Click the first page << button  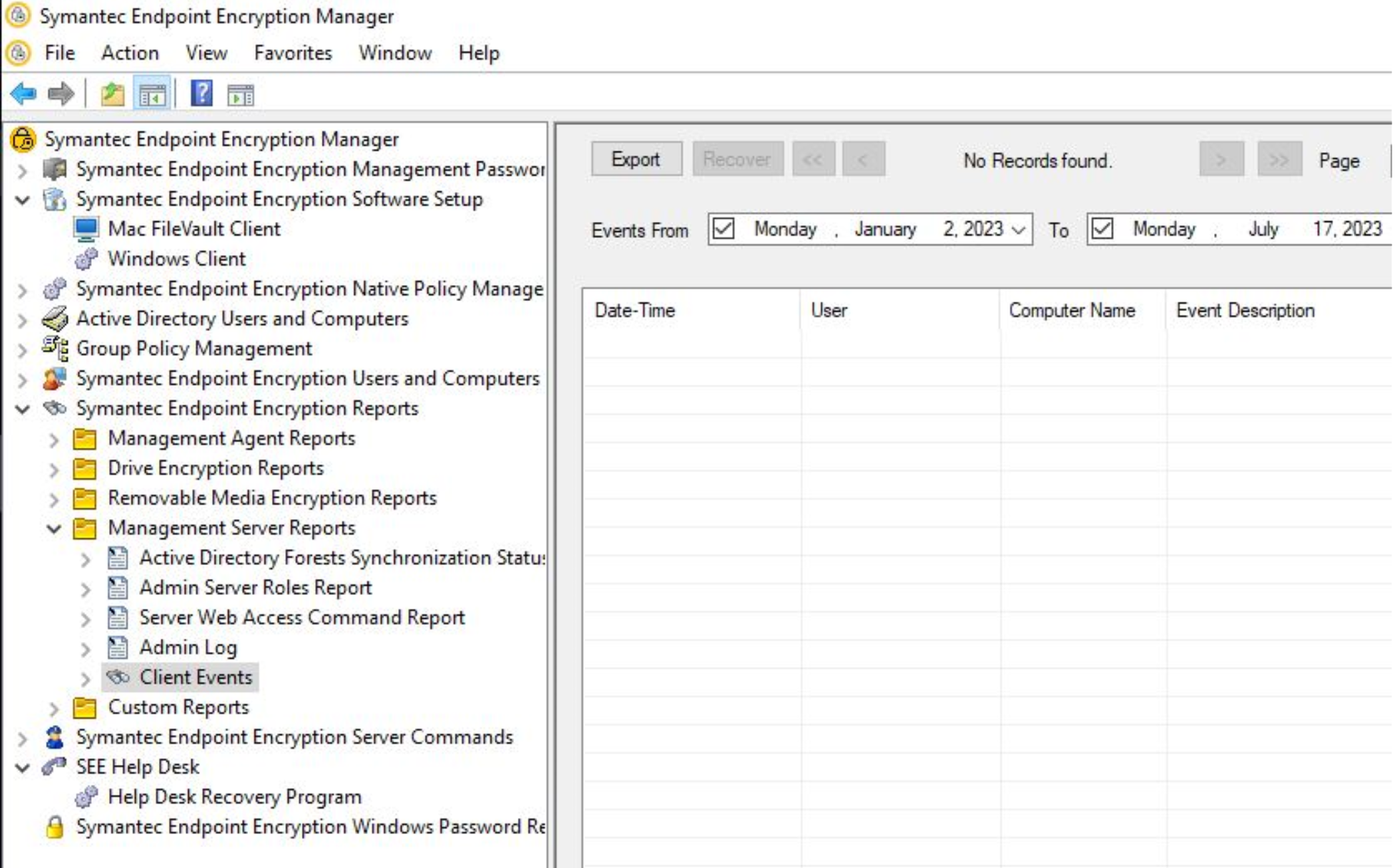pyautogui.click(x=813, y=159)
